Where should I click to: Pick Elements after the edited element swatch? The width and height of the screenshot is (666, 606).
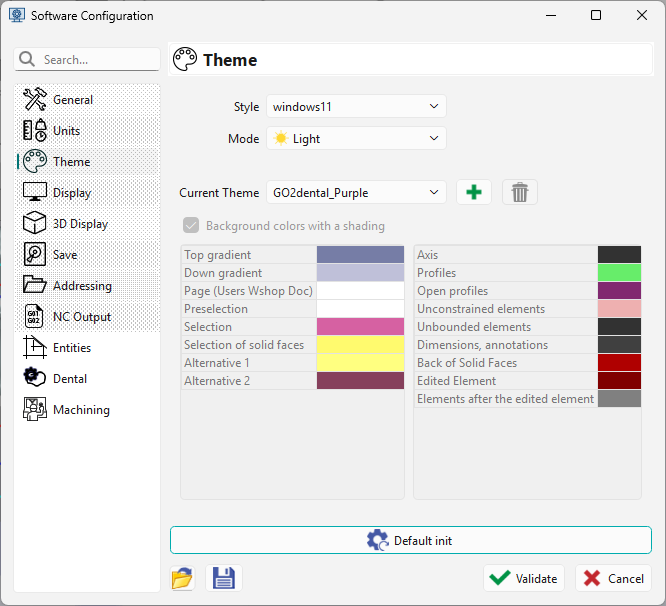pyautogui.click(x=619, y=399)
